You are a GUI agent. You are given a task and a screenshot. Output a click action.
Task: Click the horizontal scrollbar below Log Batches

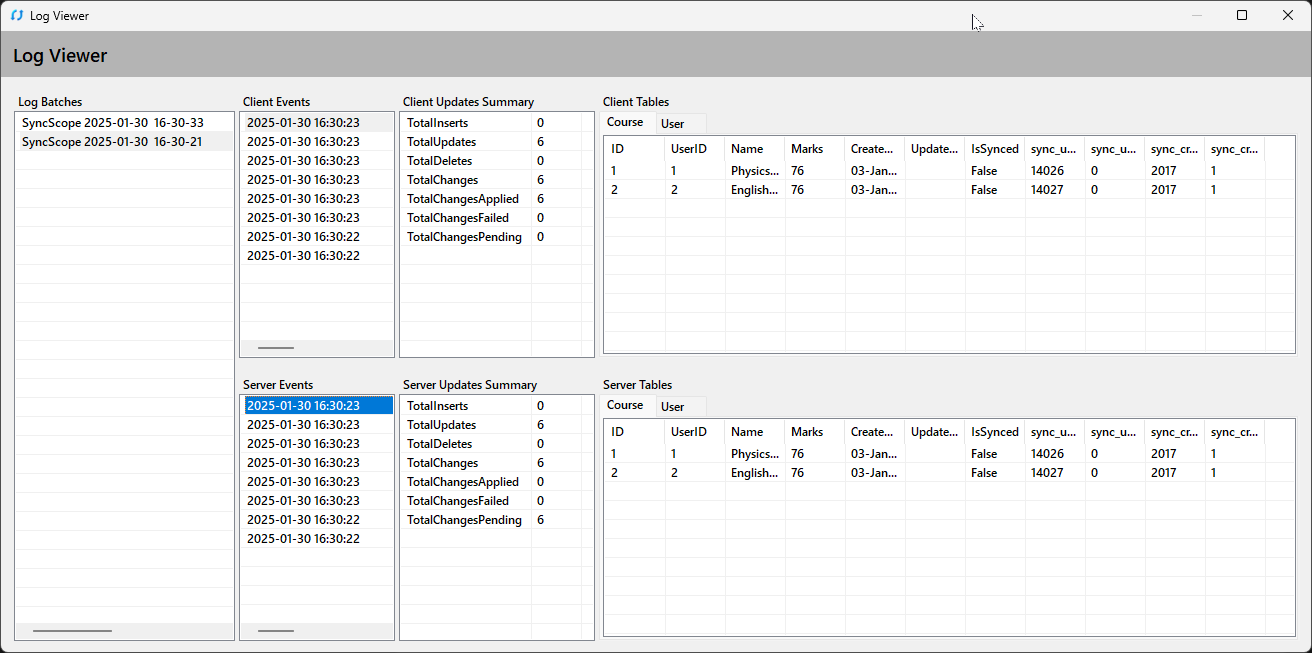[71, 631]
